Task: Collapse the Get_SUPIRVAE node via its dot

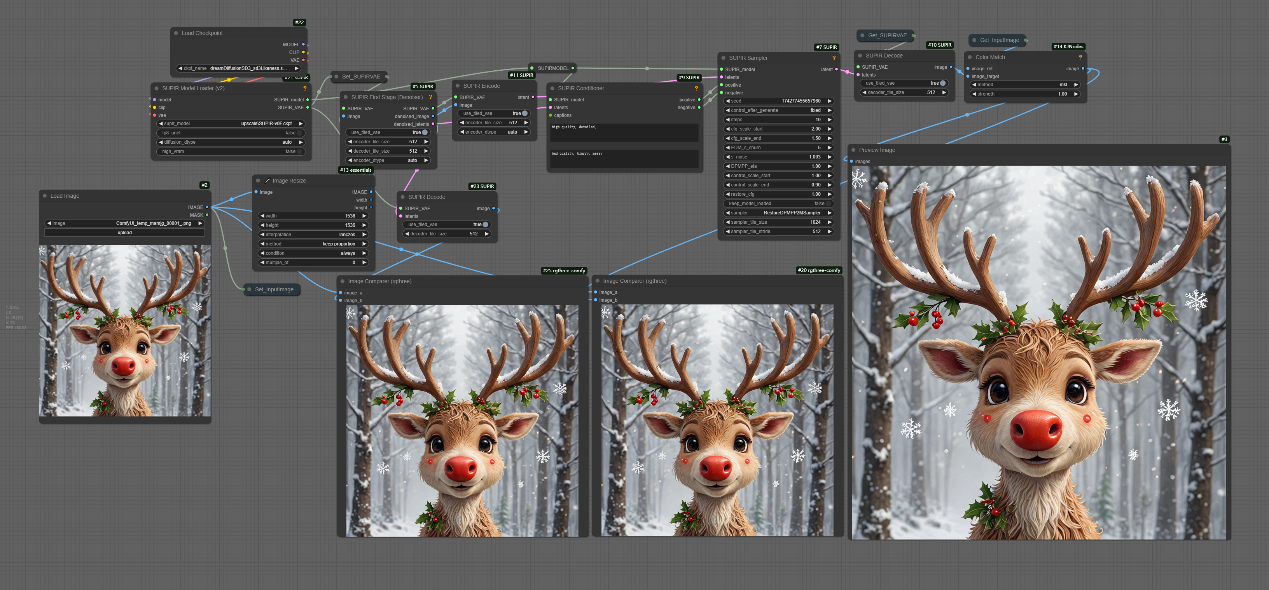Action: tap(863, 35)
